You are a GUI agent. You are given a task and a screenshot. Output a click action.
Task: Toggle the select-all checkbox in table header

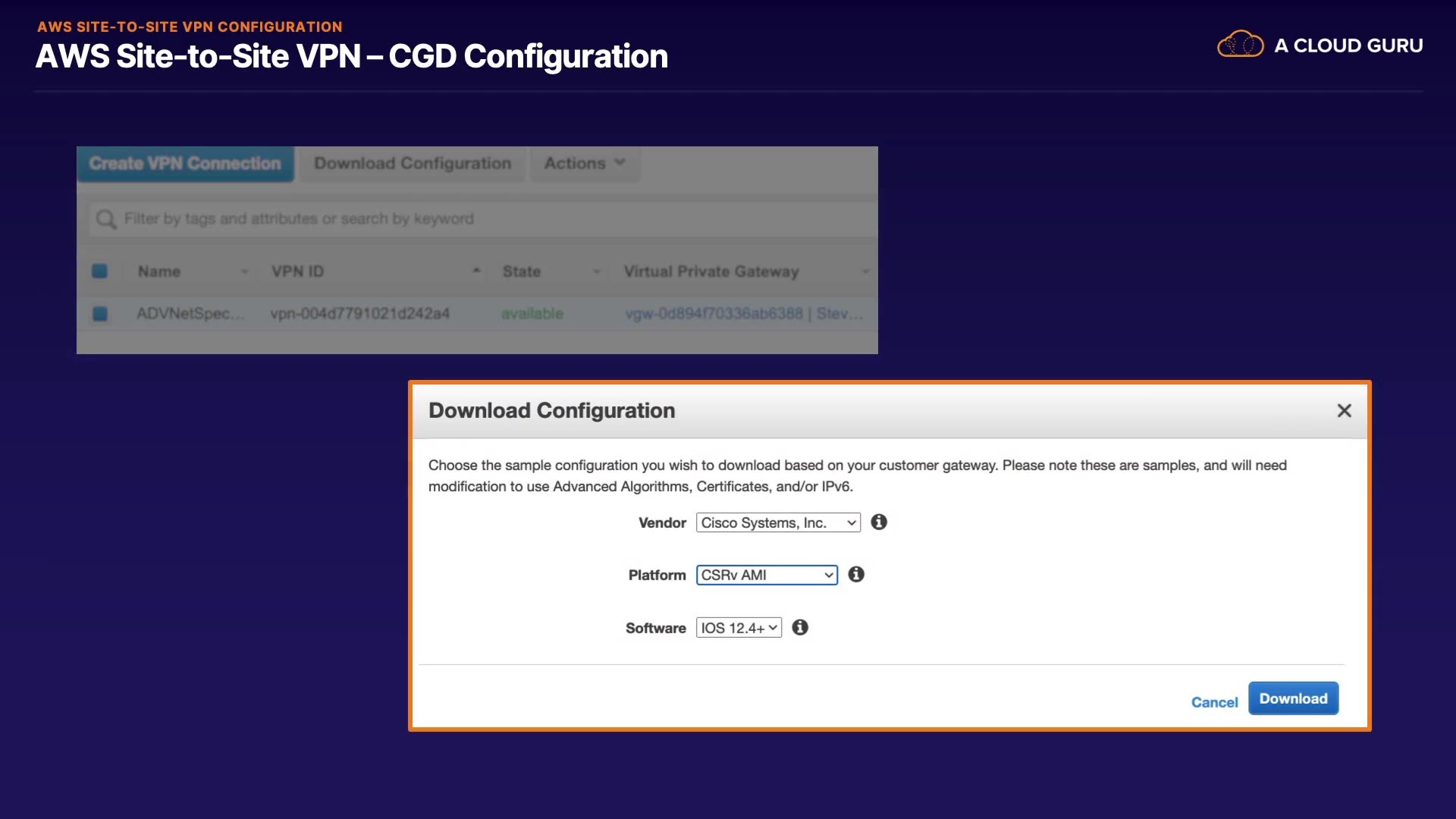tap(99, 271)
